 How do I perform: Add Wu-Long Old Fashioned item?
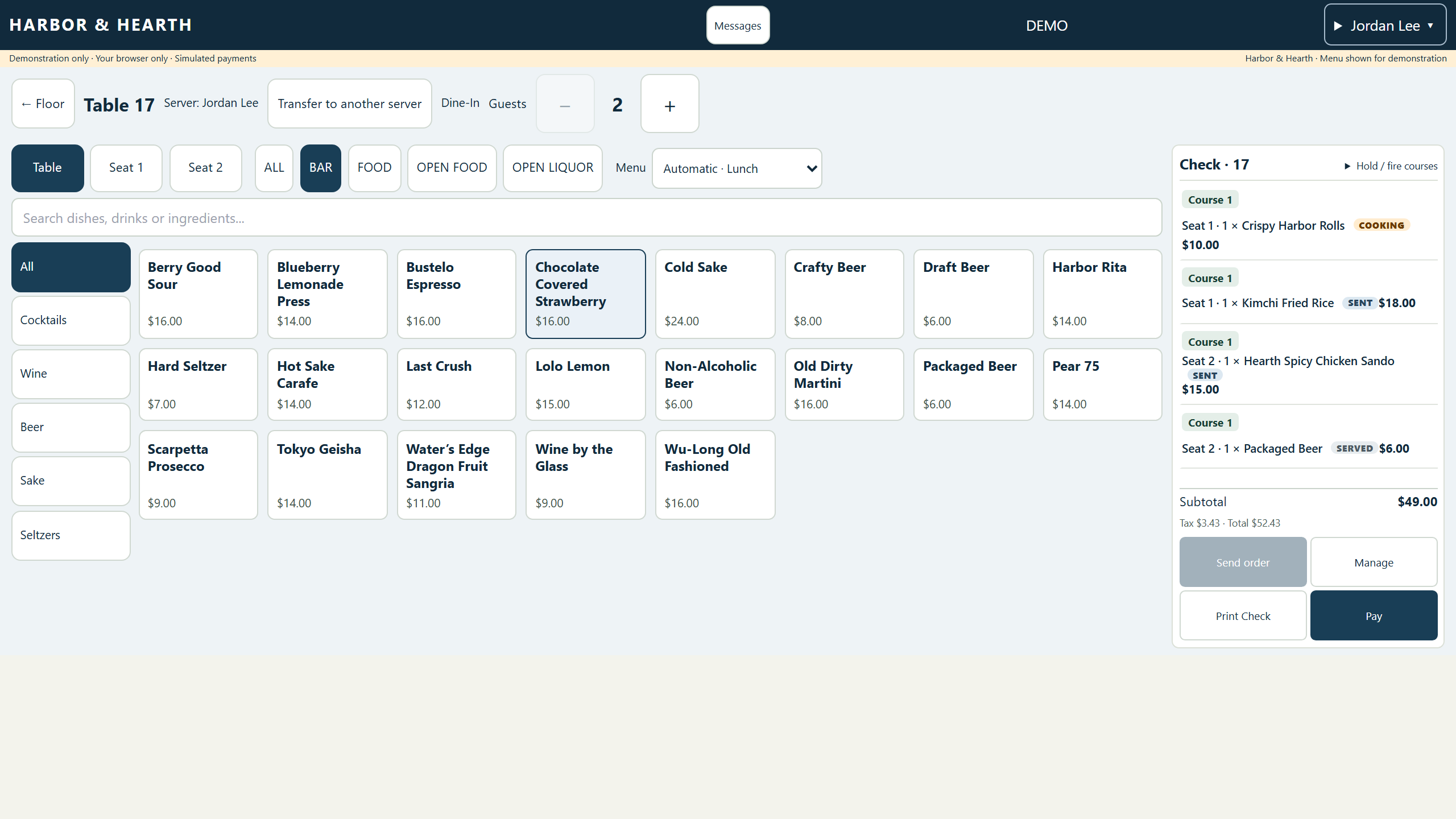(715, 475)
